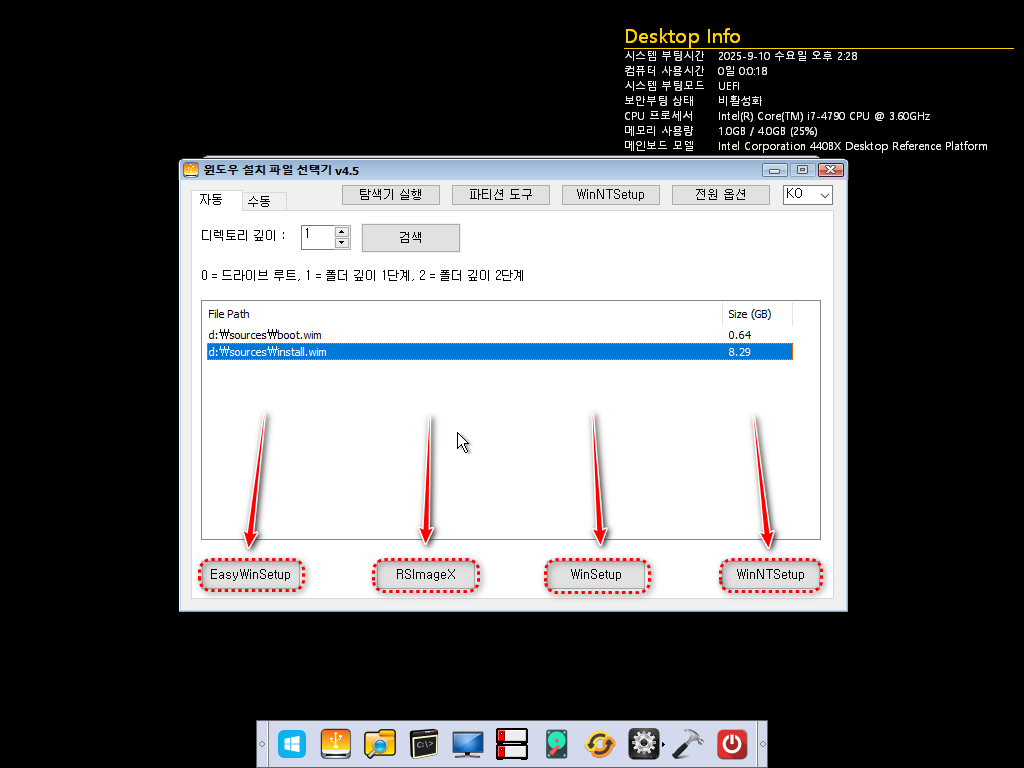This screenshot has height=768, width=1024.
Task: Close the 윈도우 설치 파일 선택기 window
Action: 831,170
